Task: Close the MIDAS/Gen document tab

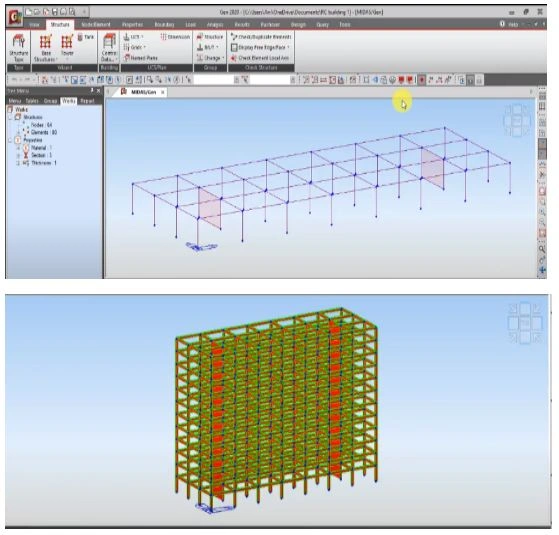Action: pyautogui.click(x=163, y=92)
